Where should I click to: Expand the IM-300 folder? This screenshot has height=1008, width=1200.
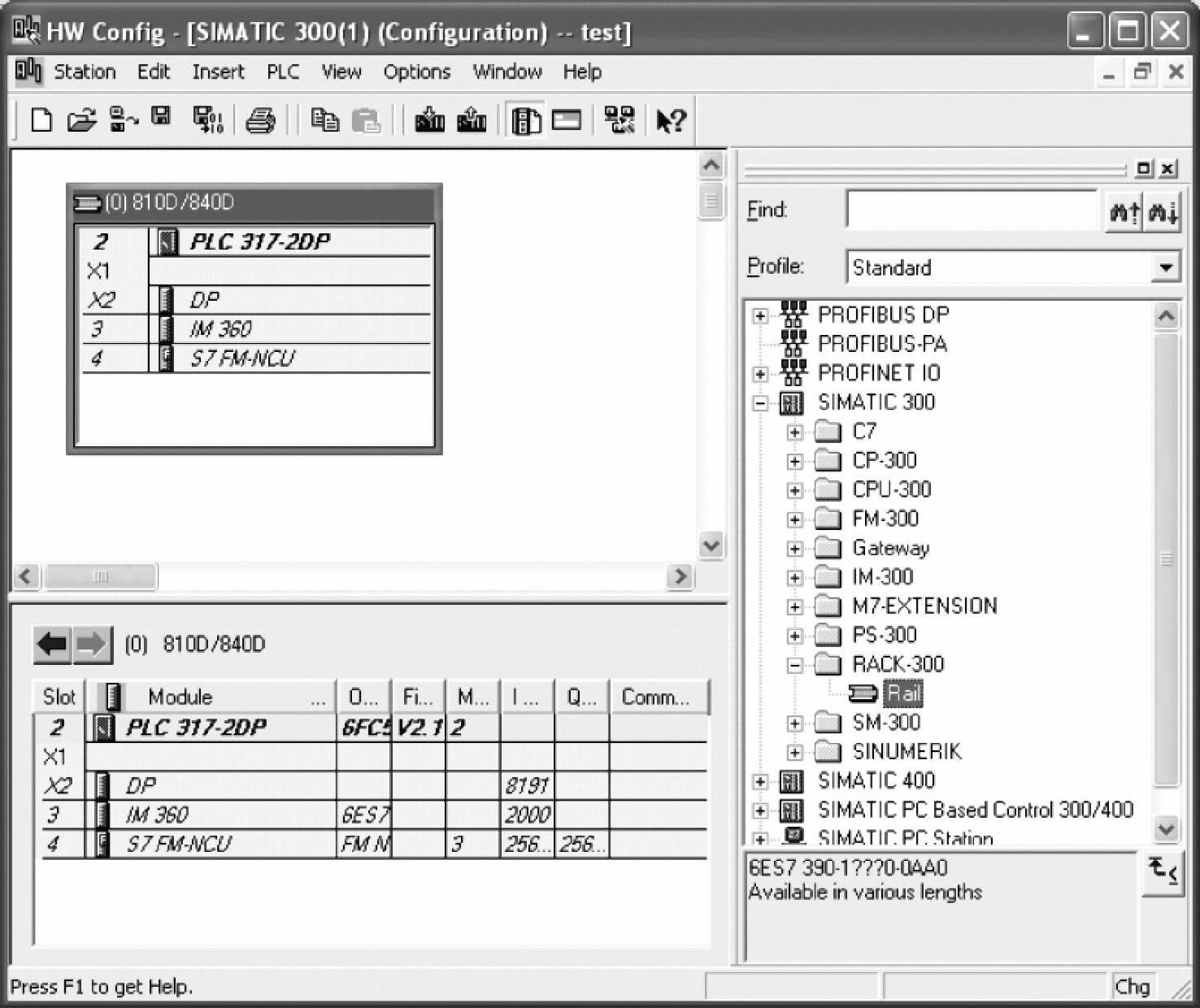(x=795, y=578)
